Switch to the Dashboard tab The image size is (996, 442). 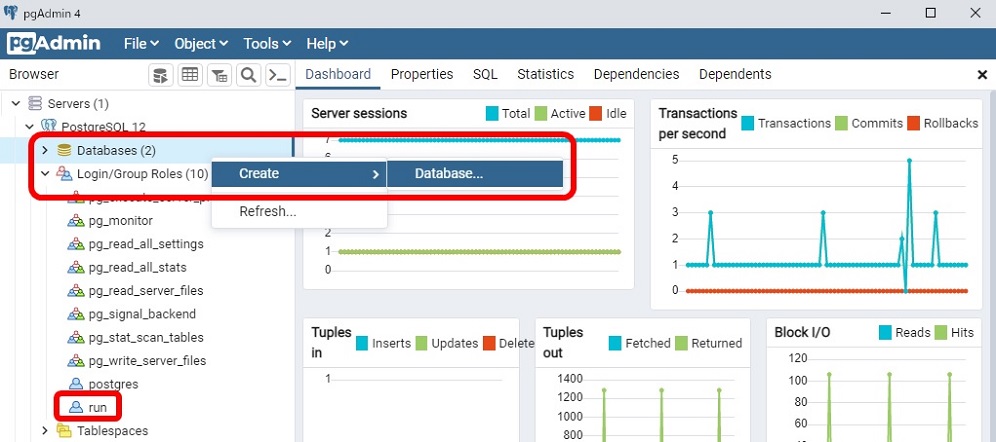338,74
